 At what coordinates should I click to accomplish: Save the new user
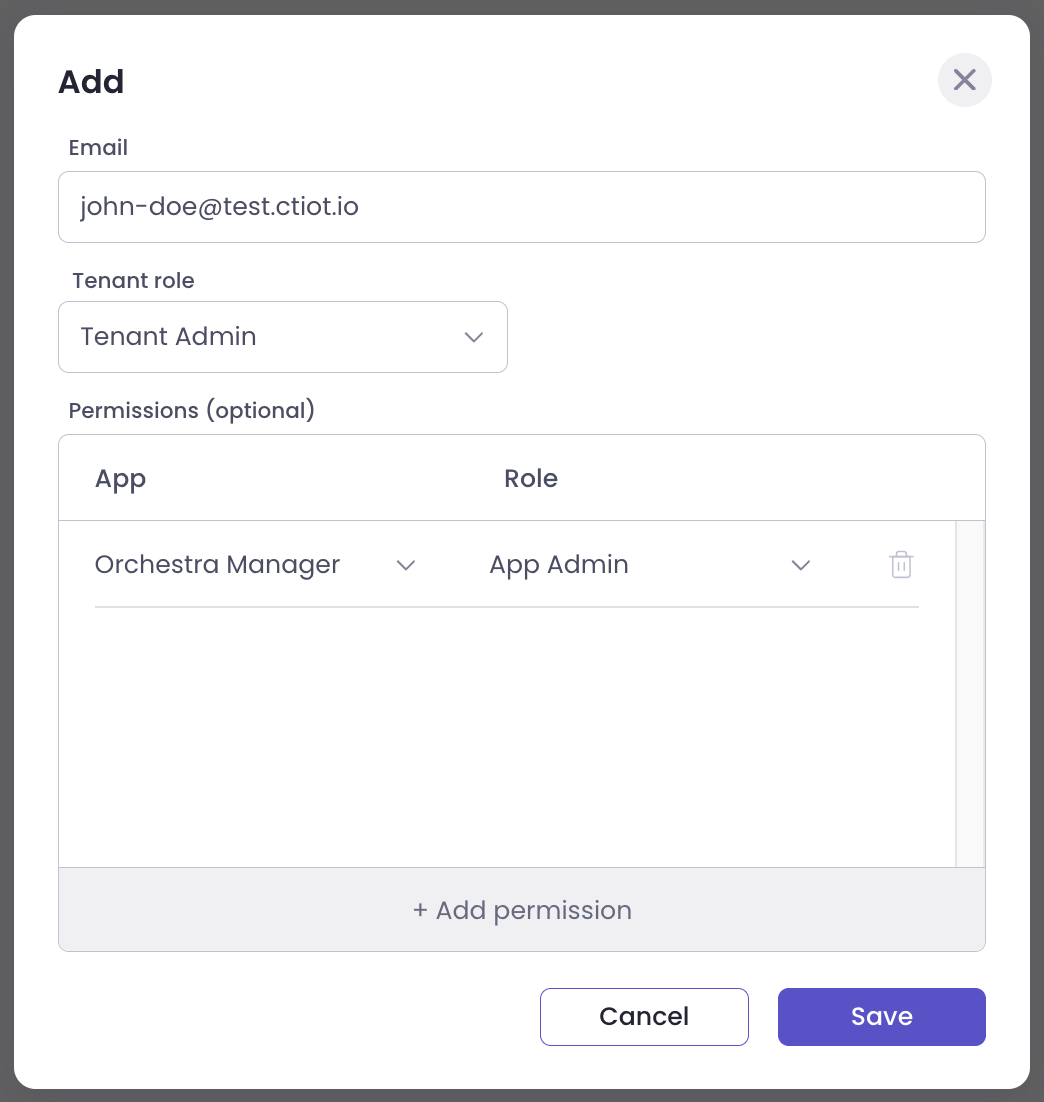tap(881, 1017)
